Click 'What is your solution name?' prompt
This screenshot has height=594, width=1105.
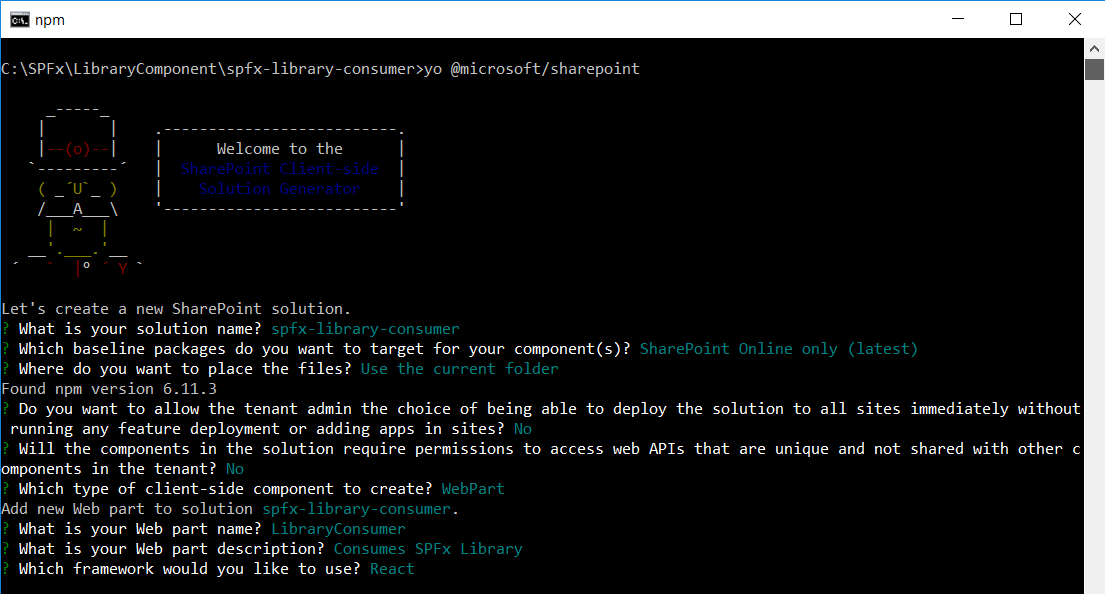tap(140, 329)
